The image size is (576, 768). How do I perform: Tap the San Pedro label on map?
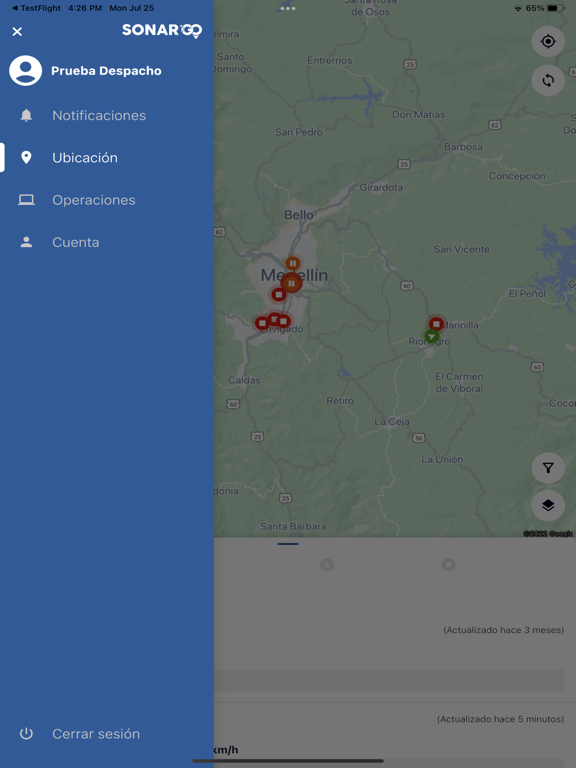[299, 132]
